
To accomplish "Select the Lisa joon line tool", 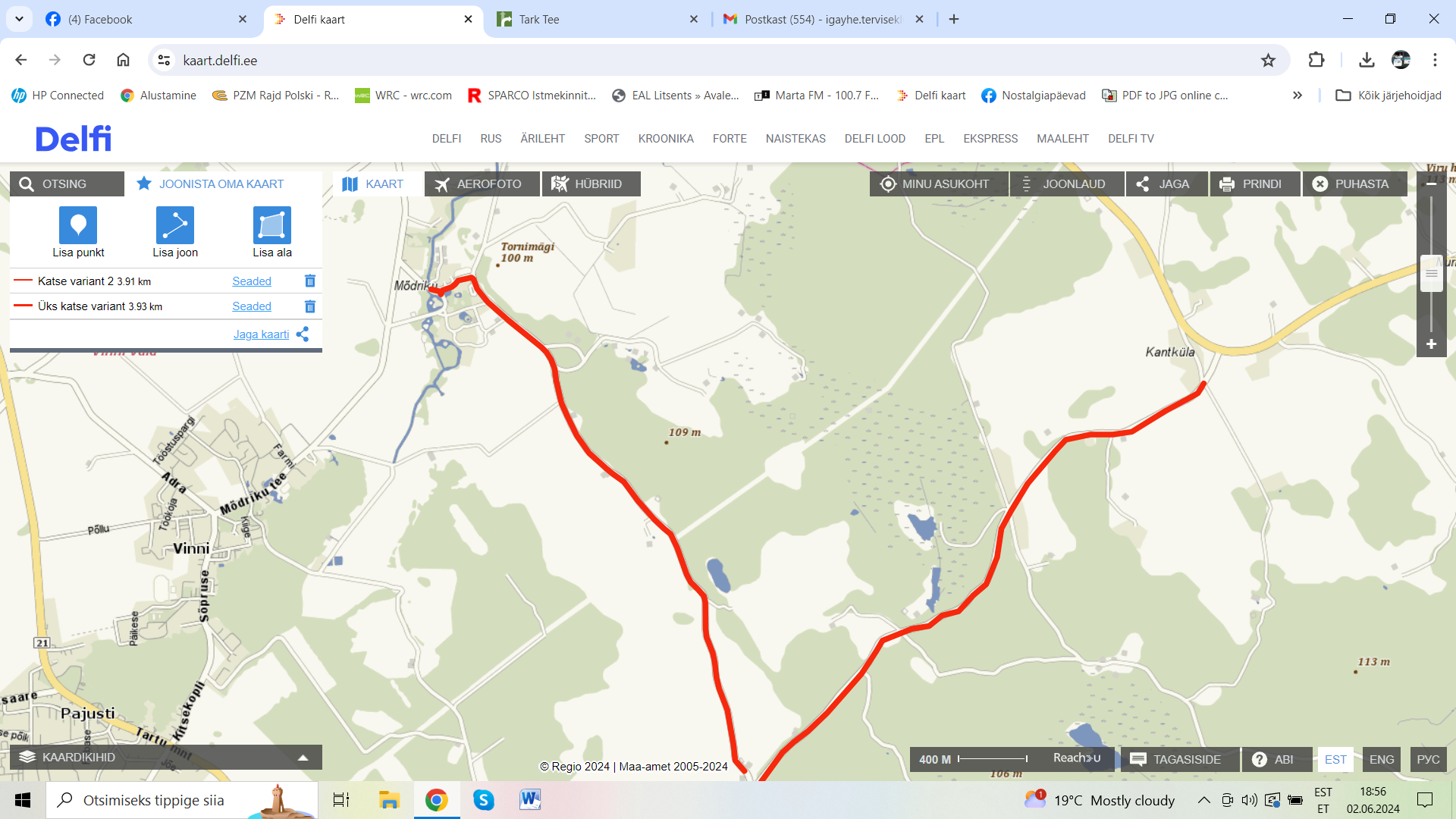I will click(x=175, y=232).
